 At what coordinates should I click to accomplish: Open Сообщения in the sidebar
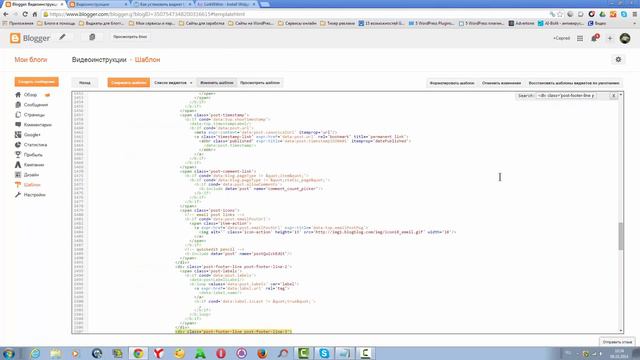36,104
